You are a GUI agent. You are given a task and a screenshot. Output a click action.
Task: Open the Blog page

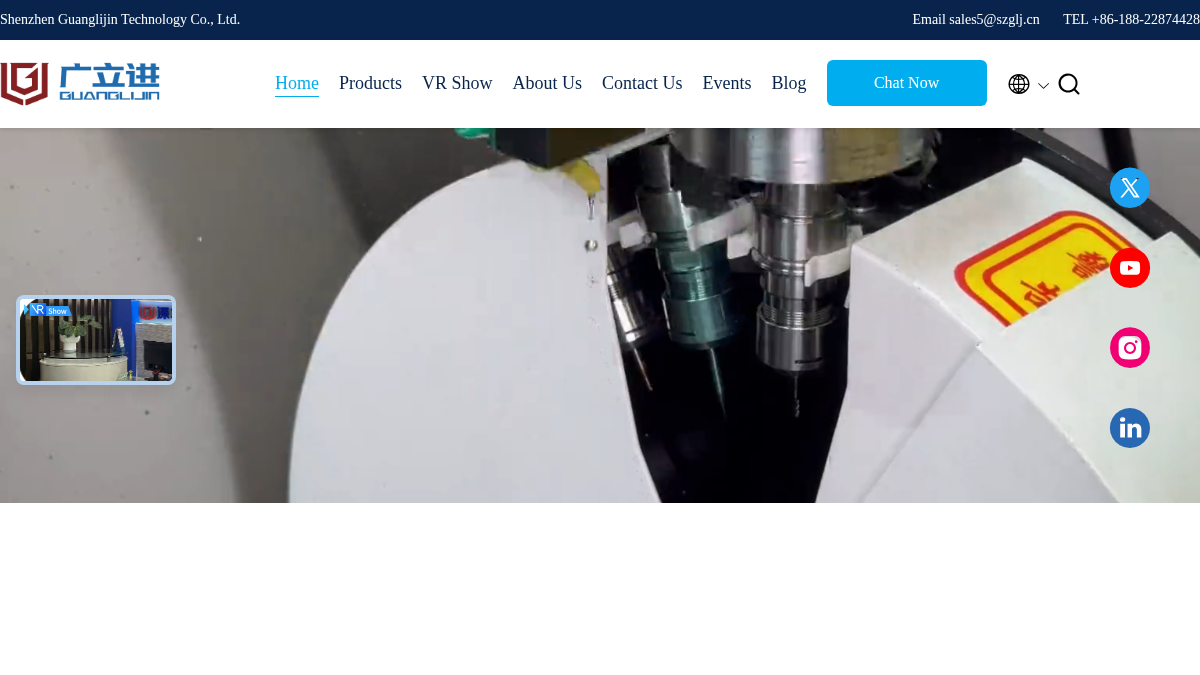click(x=789, y=84)
